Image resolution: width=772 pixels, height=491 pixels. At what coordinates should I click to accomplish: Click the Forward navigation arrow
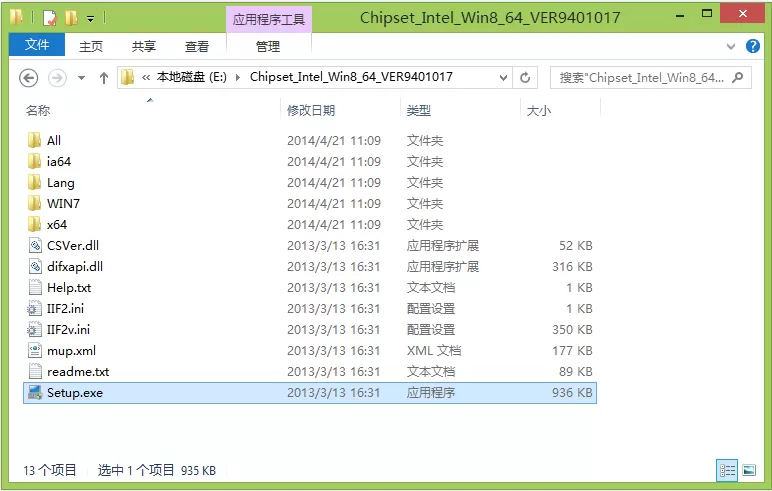(x=57, y=78)
